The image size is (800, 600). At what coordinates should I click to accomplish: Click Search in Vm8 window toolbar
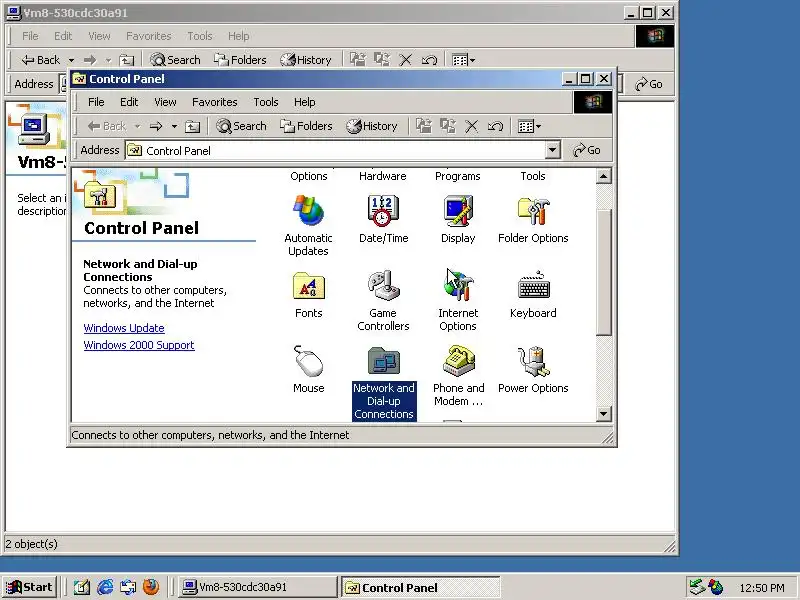pos(175,60)
